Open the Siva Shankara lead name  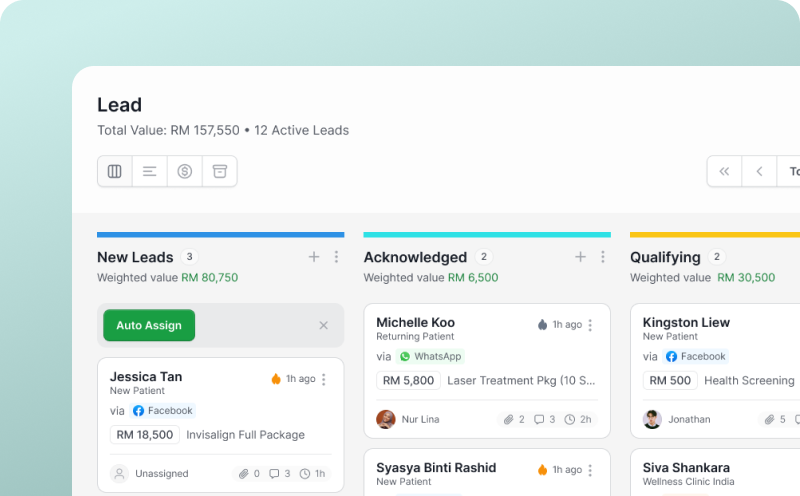click(686, 467)
